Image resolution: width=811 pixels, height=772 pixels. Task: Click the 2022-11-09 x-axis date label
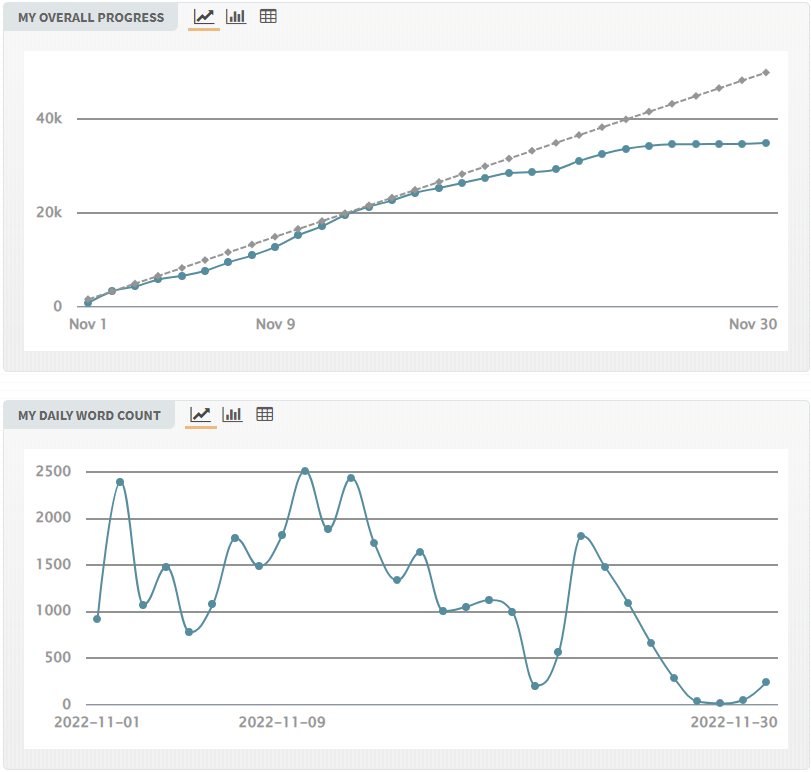(x=282, y=722)
